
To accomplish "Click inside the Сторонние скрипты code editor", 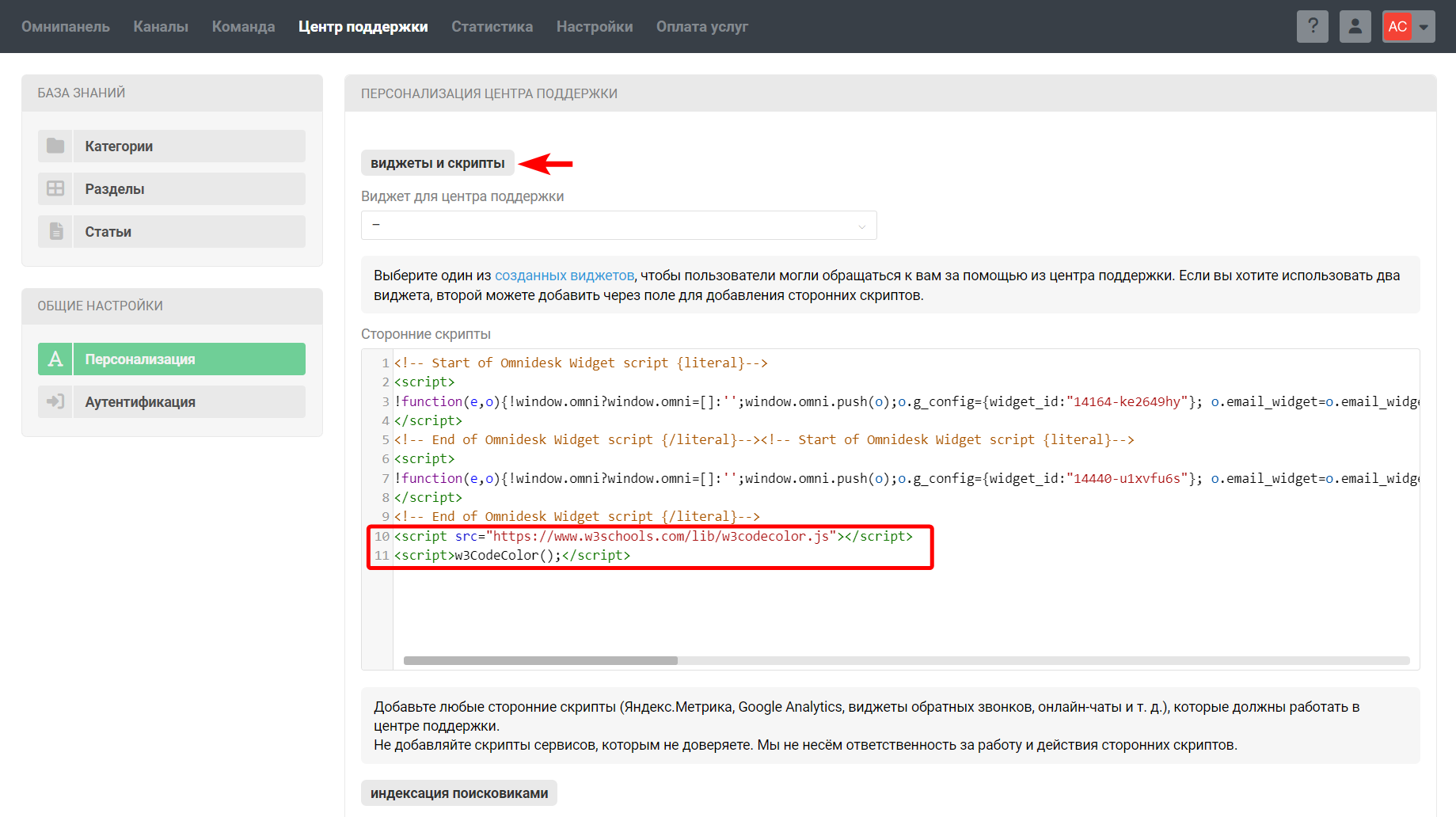I will (x=890, y=509).
